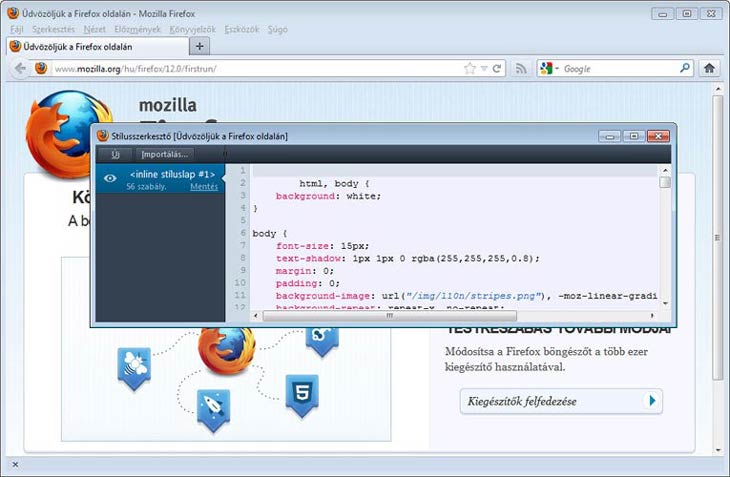Click the Új button in Style Editor

click(115, 155)
